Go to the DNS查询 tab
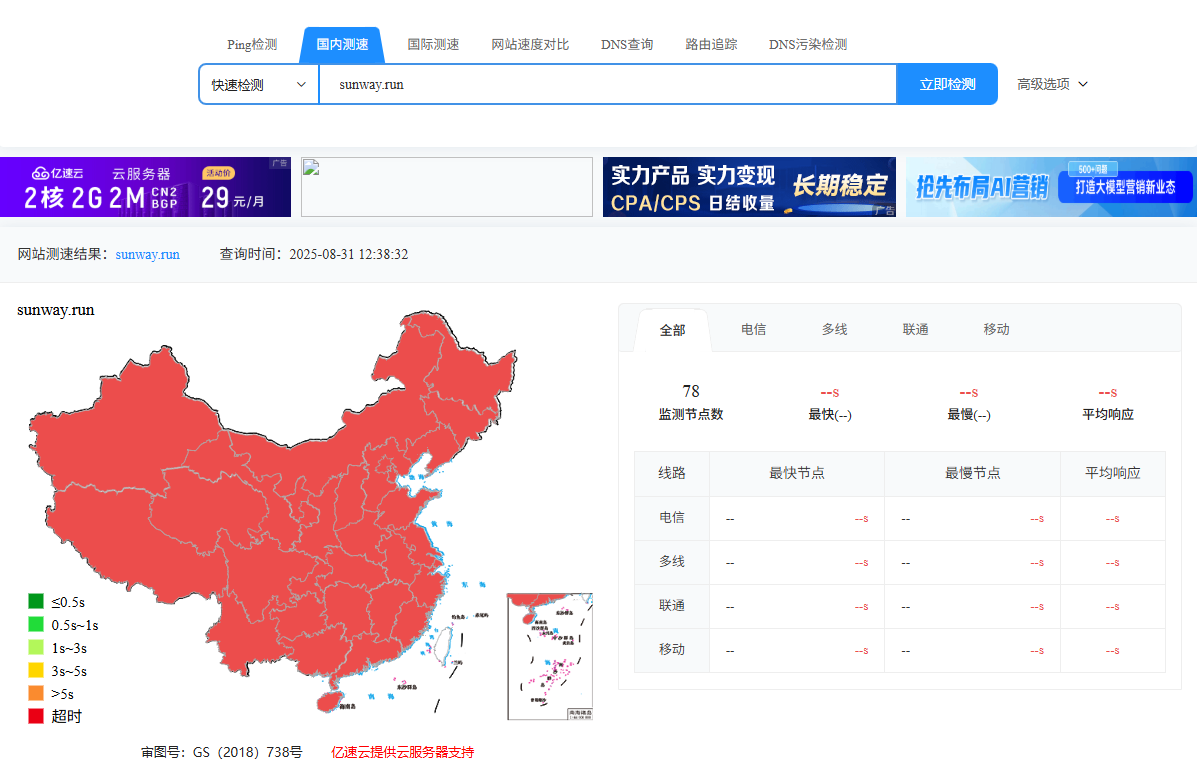The height and width of the screenshot is (772, 1197). click(x=627, y=45)
